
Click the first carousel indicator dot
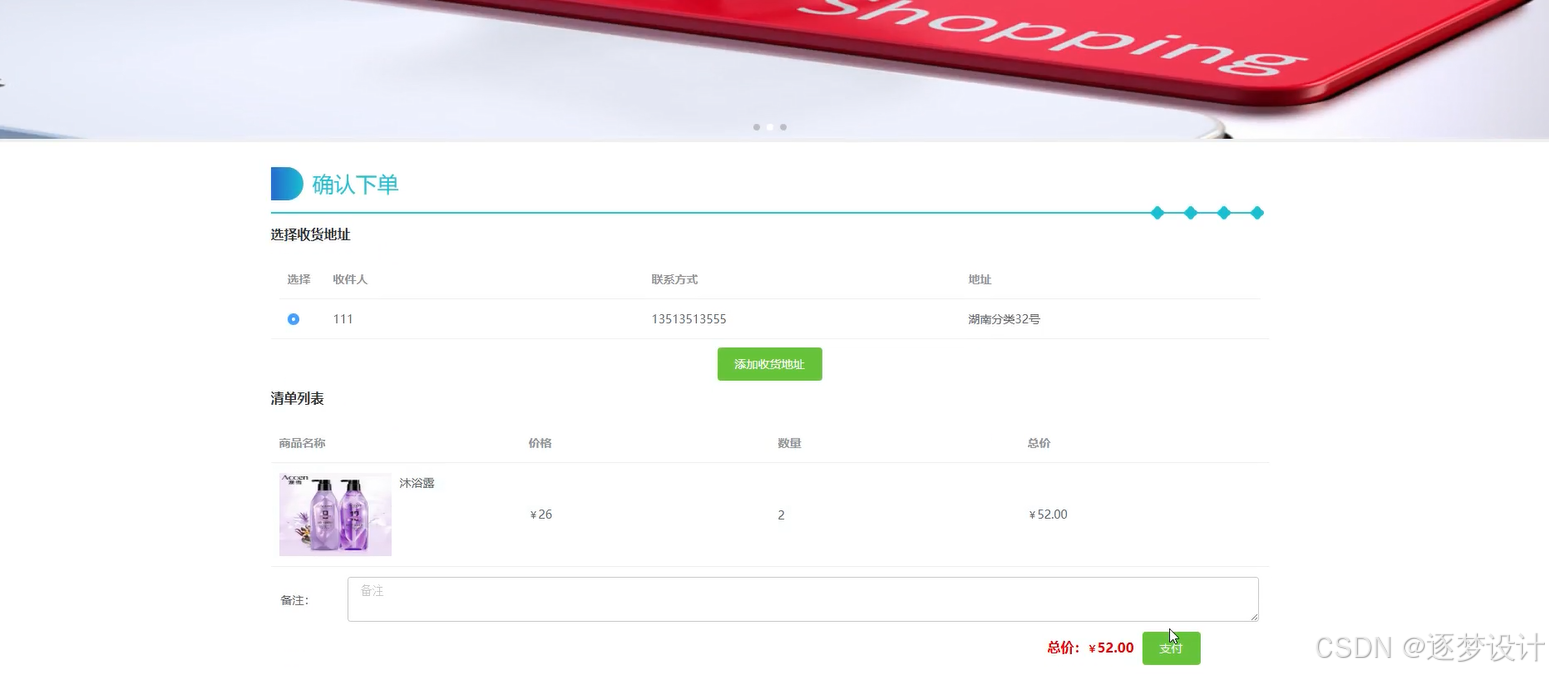pyautogui.click(x=756, y=127)
